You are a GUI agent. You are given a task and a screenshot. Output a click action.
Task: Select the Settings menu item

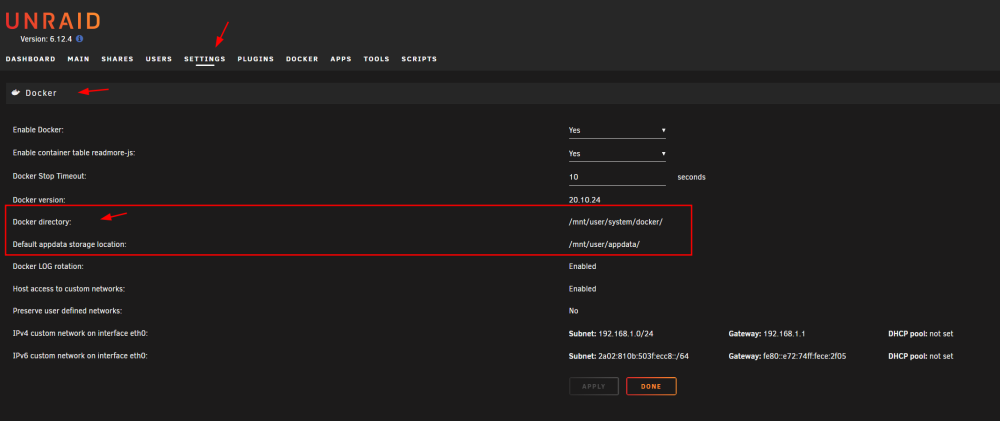(205, 59)
